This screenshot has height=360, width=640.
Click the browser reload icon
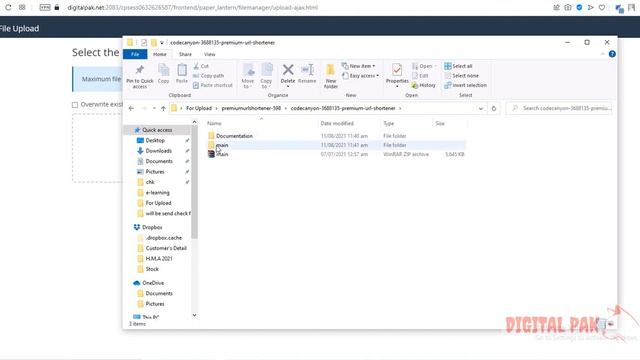point(8,7)
